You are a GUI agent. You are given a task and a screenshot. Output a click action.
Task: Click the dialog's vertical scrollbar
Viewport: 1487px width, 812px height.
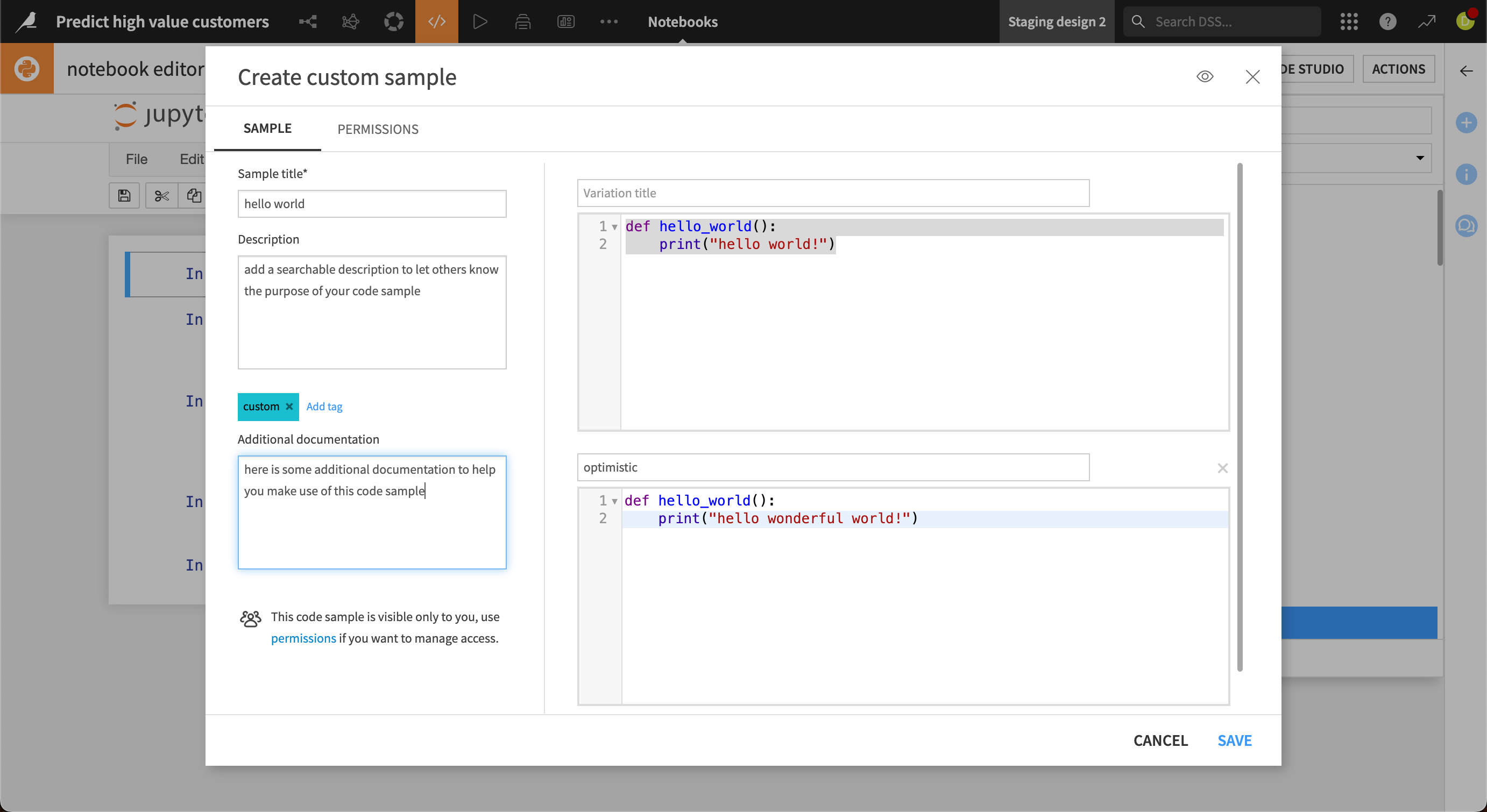click(x=1240, y=416)
